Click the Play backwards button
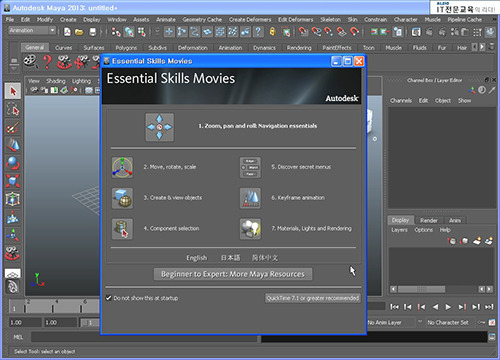Image resolution: width=500 pixels, height=360 pixels. point(435,307)
